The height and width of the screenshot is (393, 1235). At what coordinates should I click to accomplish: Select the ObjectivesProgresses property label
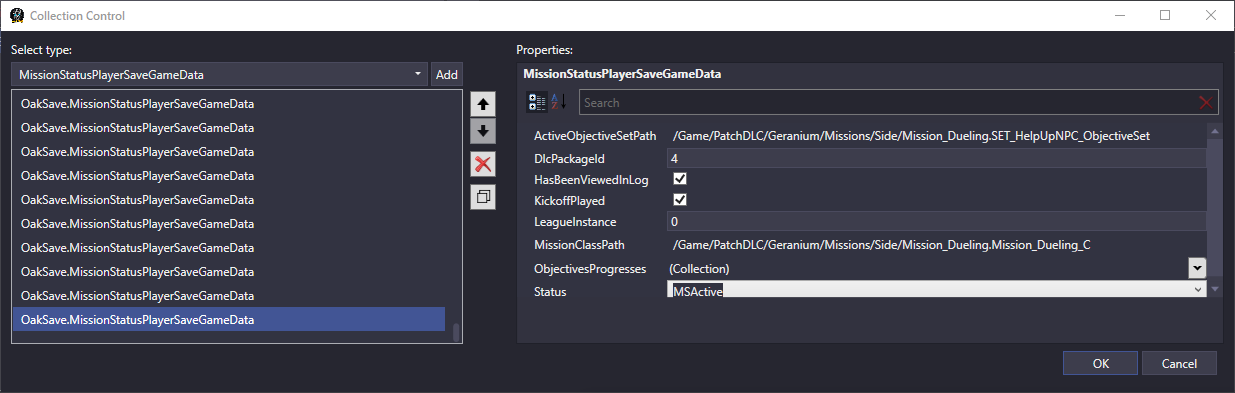(590, 269)
